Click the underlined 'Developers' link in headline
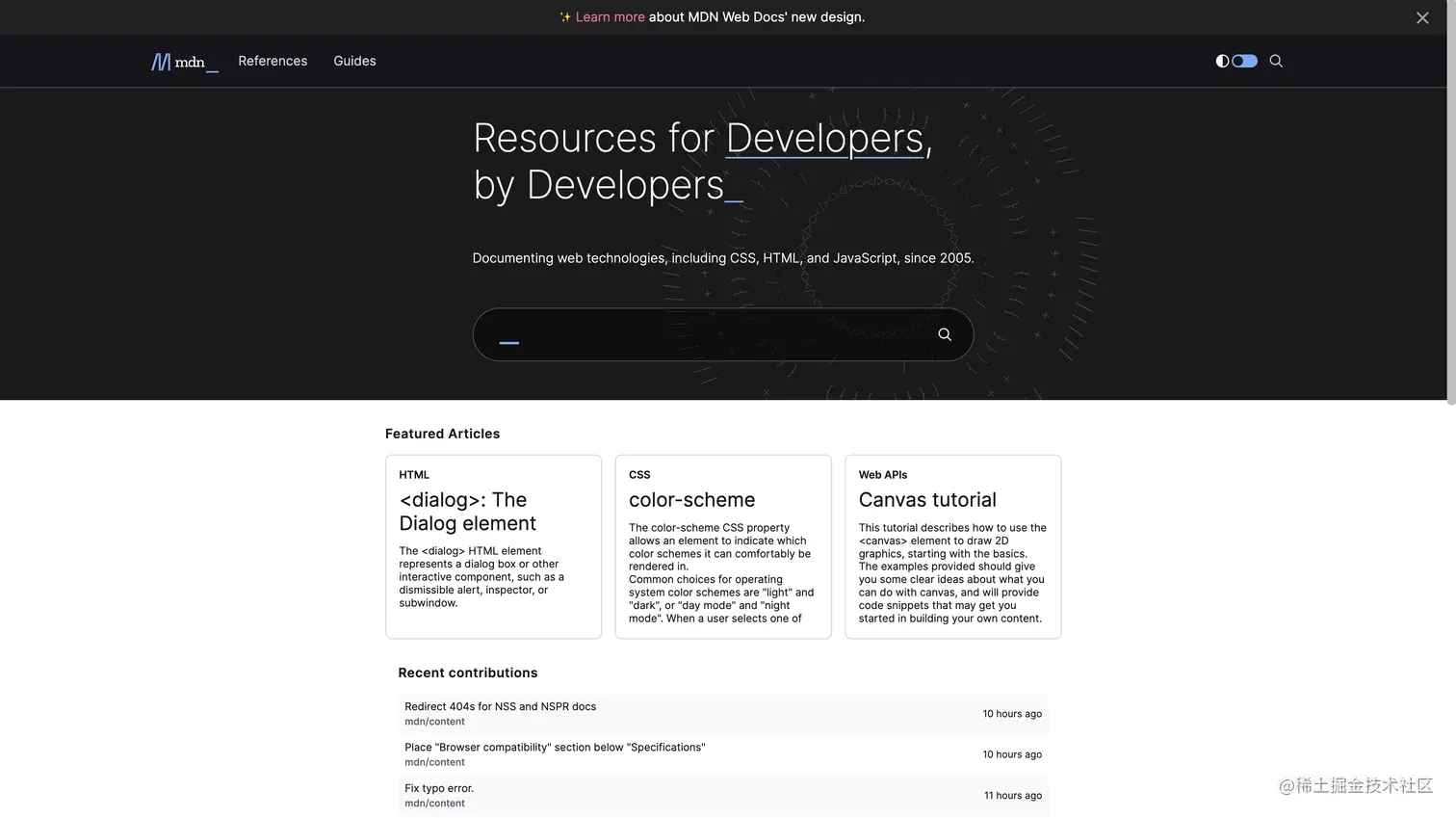This screenshot has width=1456, height=818. [x=825, y=139]
